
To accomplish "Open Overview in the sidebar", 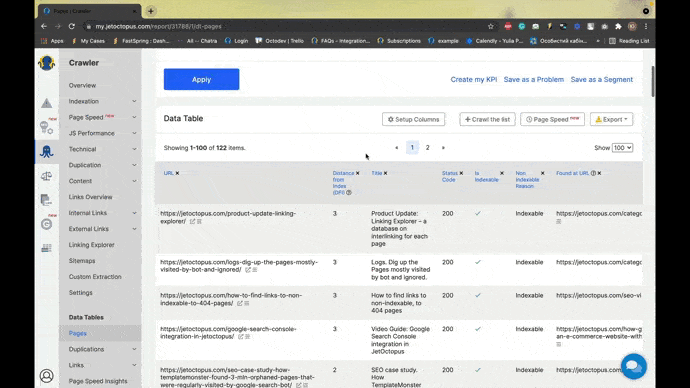I will tap(82, 85).
